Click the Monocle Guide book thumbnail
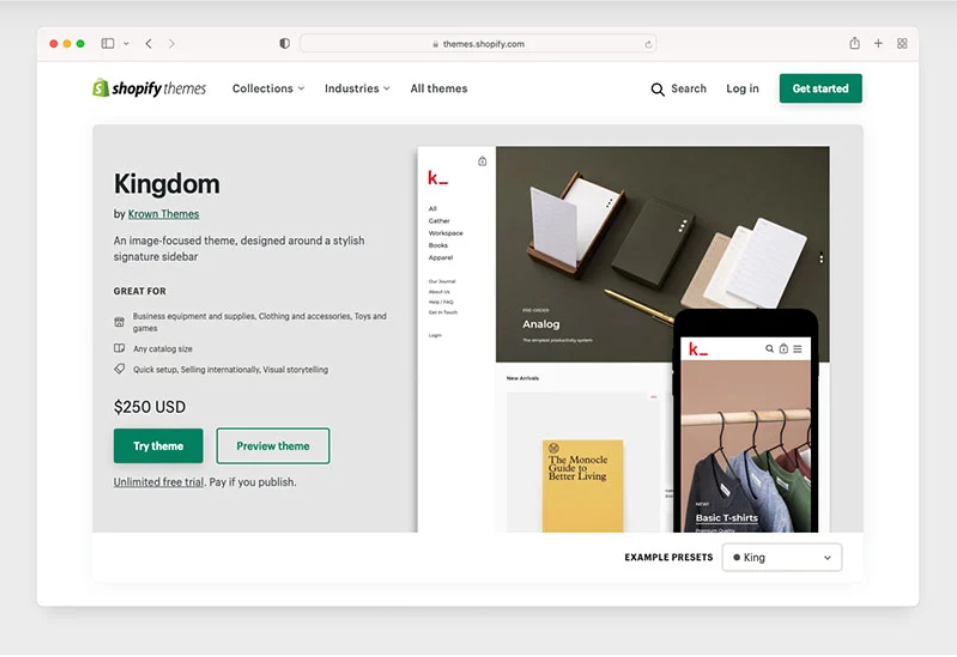The width and height of the screenshot is (957, 657). [x=582, y=485]
